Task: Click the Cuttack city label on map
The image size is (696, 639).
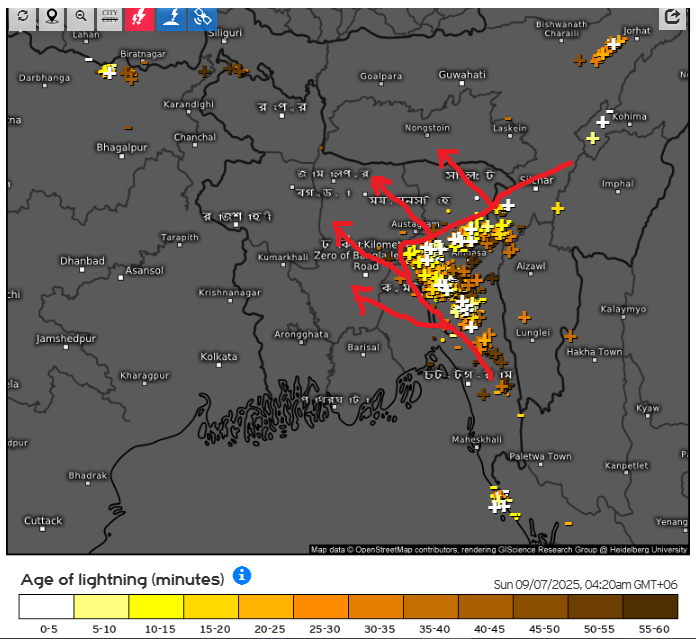Action: 43,521
